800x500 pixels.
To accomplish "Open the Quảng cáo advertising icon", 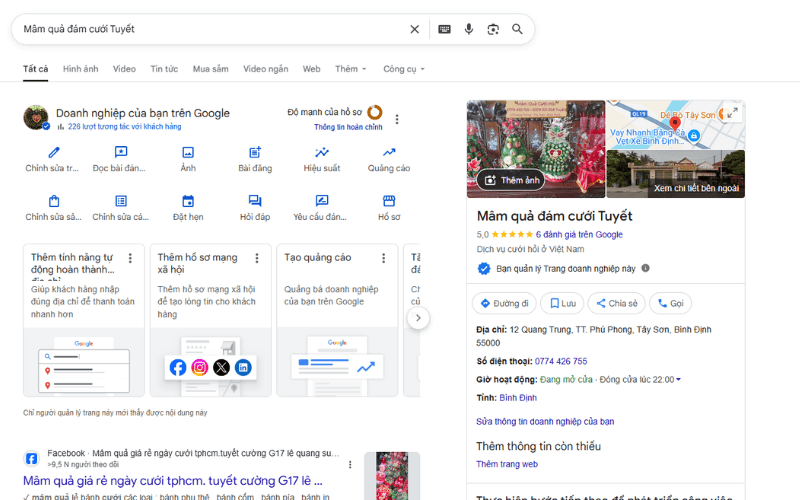I will 388,153.
